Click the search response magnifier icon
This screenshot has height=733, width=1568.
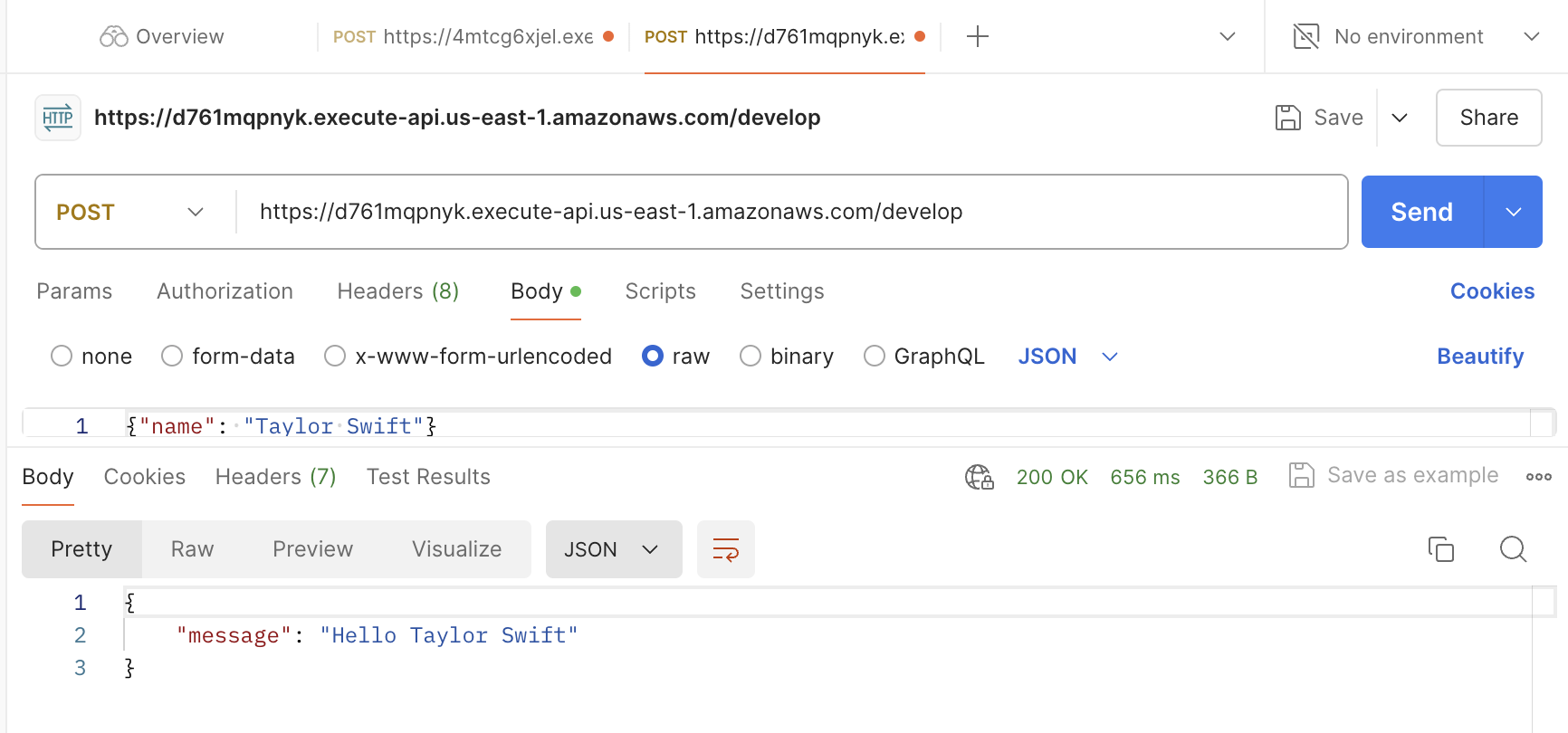[1513, 549]
